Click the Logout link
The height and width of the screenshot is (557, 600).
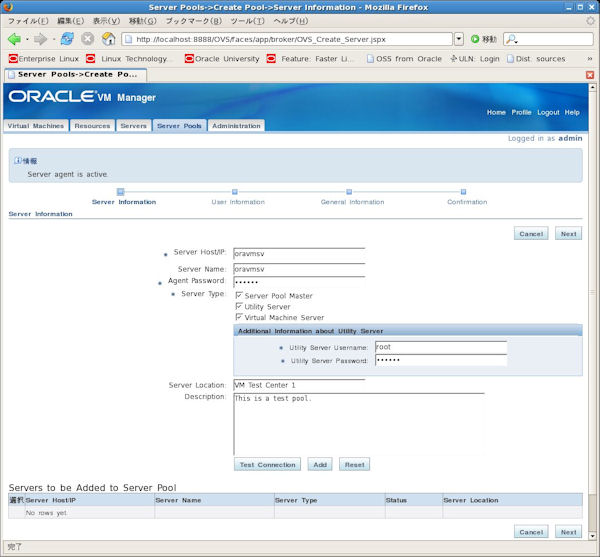tap(548, 112)
